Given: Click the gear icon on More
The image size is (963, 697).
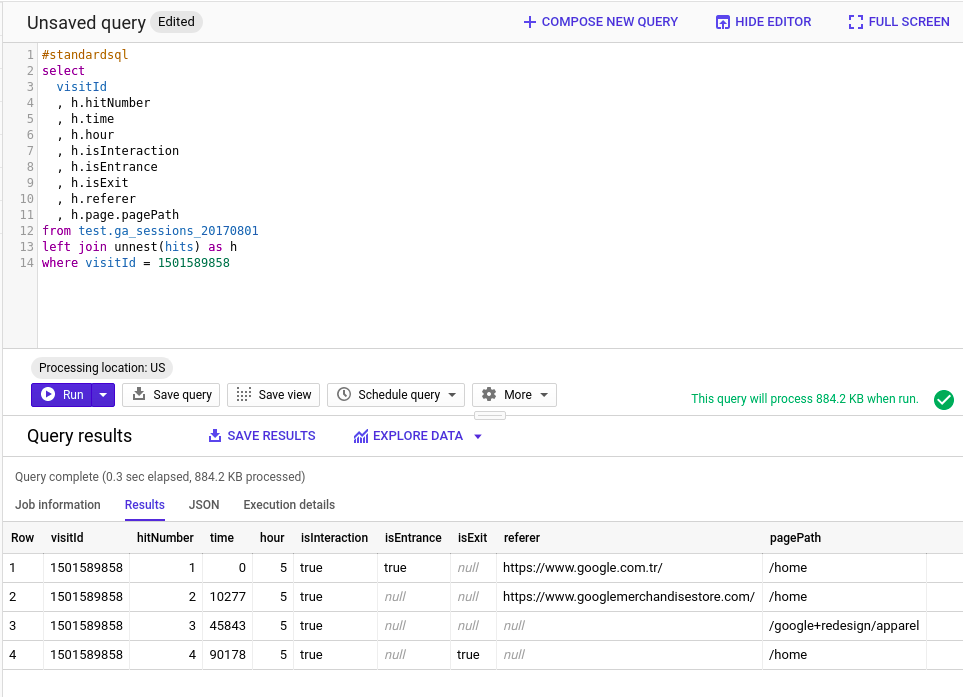Looking at the screenshot, I should pyautogui.click(x=489, y=395).
